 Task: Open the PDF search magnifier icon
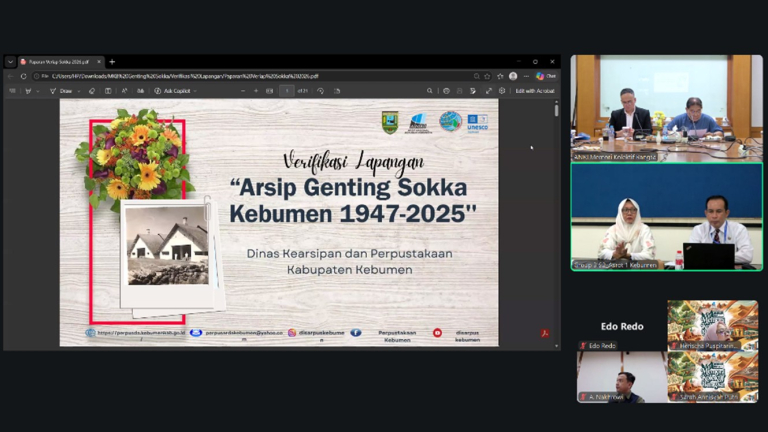point(430,91)
